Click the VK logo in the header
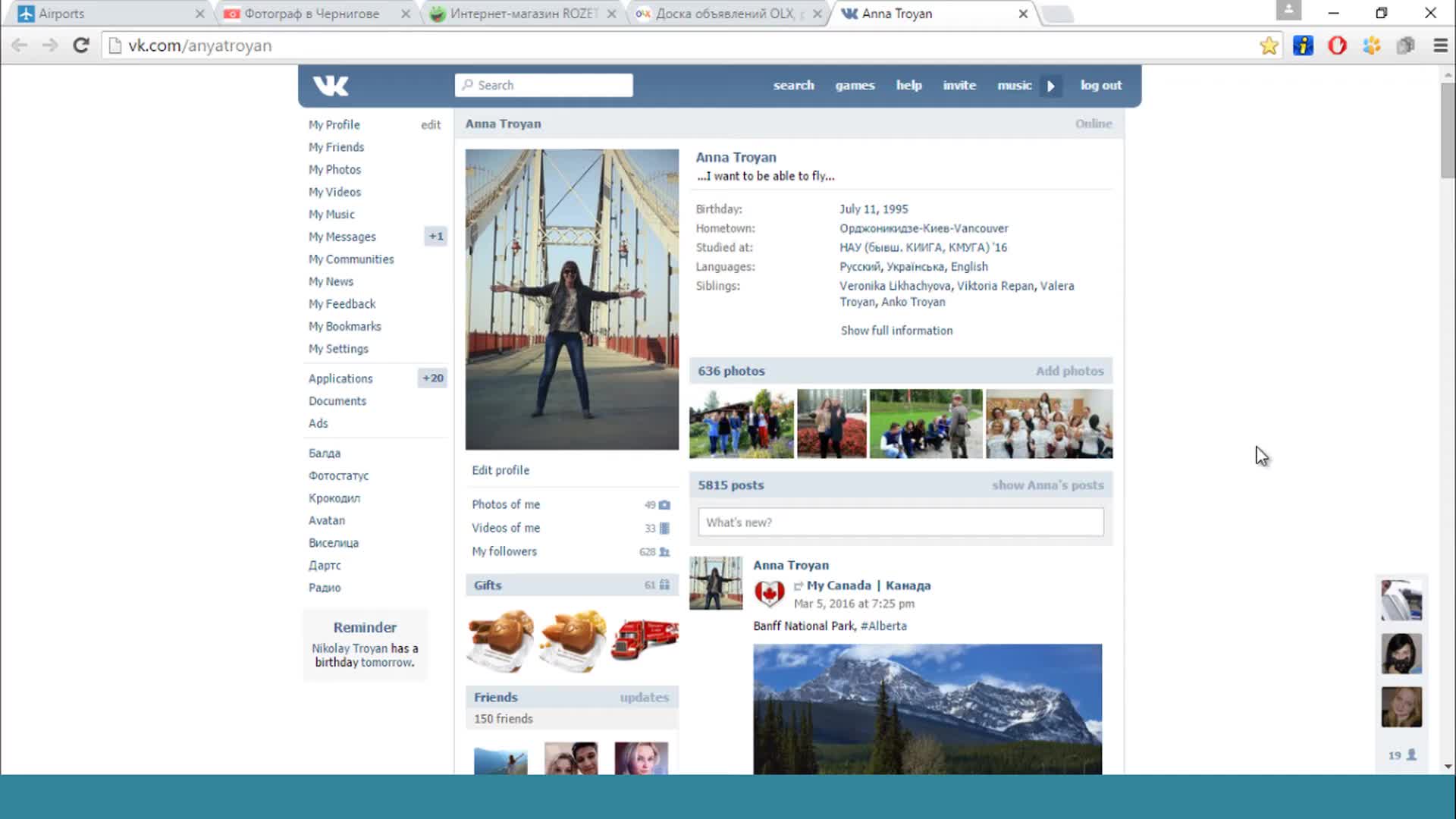1456x819 pixels. coord(331,86)
